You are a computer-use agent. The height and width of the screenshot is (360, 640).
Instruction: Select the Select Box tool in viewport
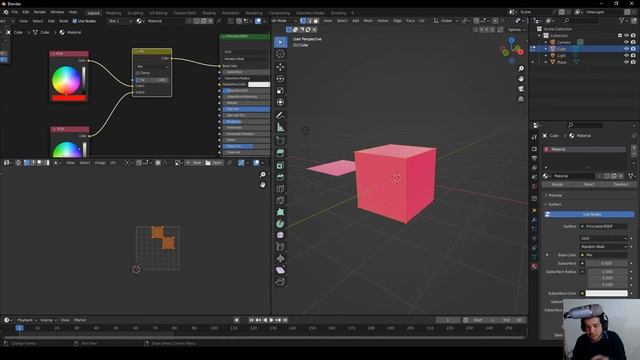280,42
